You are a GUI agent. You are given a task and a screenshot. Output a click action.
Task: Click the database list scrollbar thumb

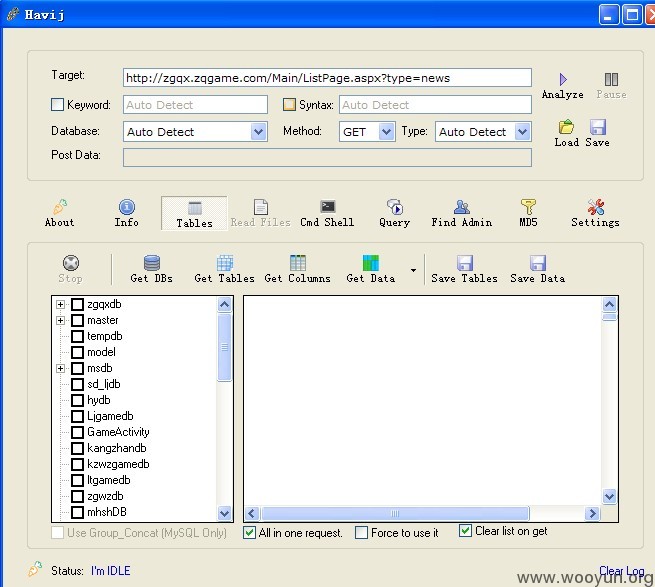(224, 347)
